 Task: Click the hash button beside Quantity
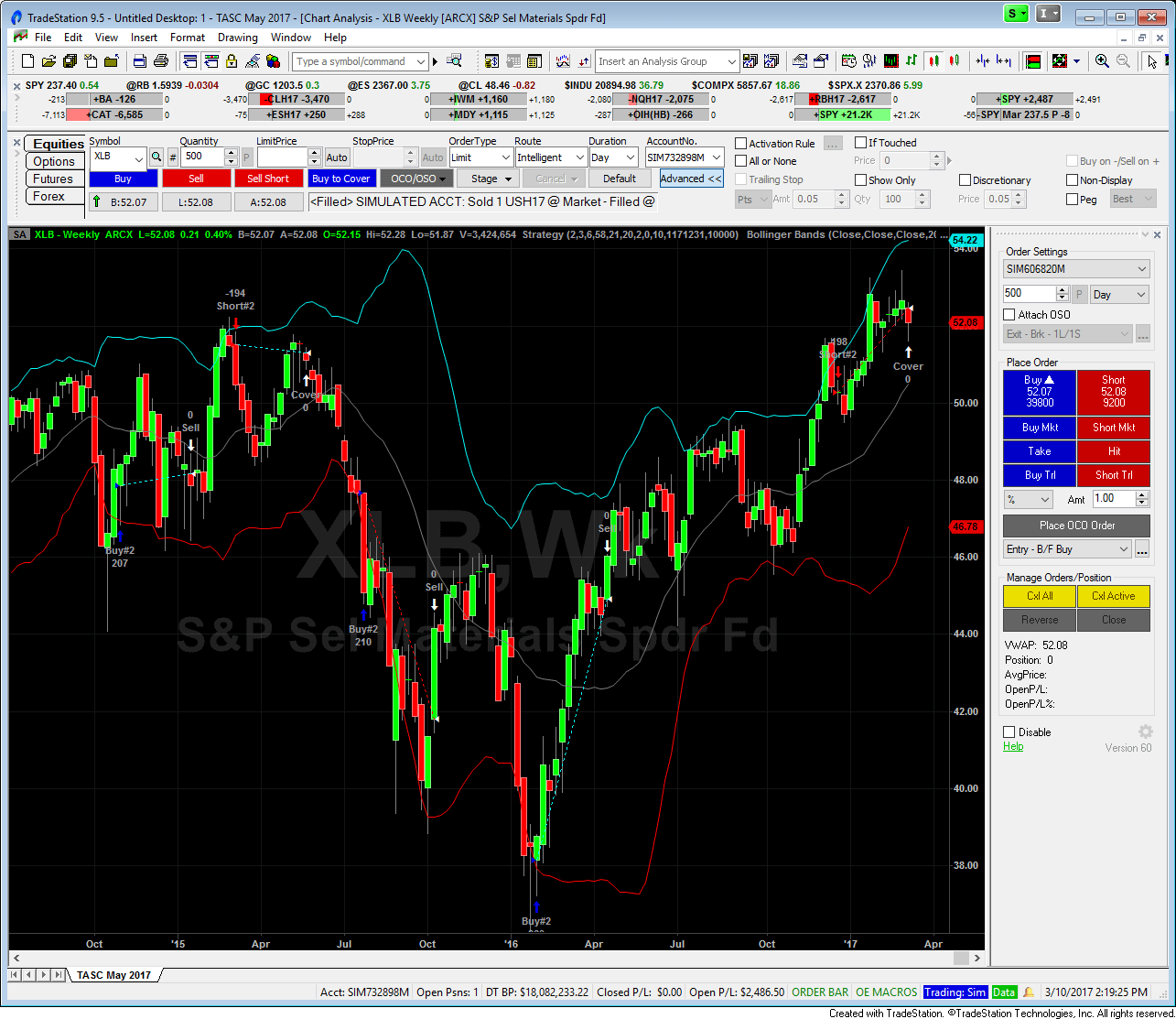pos(173,157)
